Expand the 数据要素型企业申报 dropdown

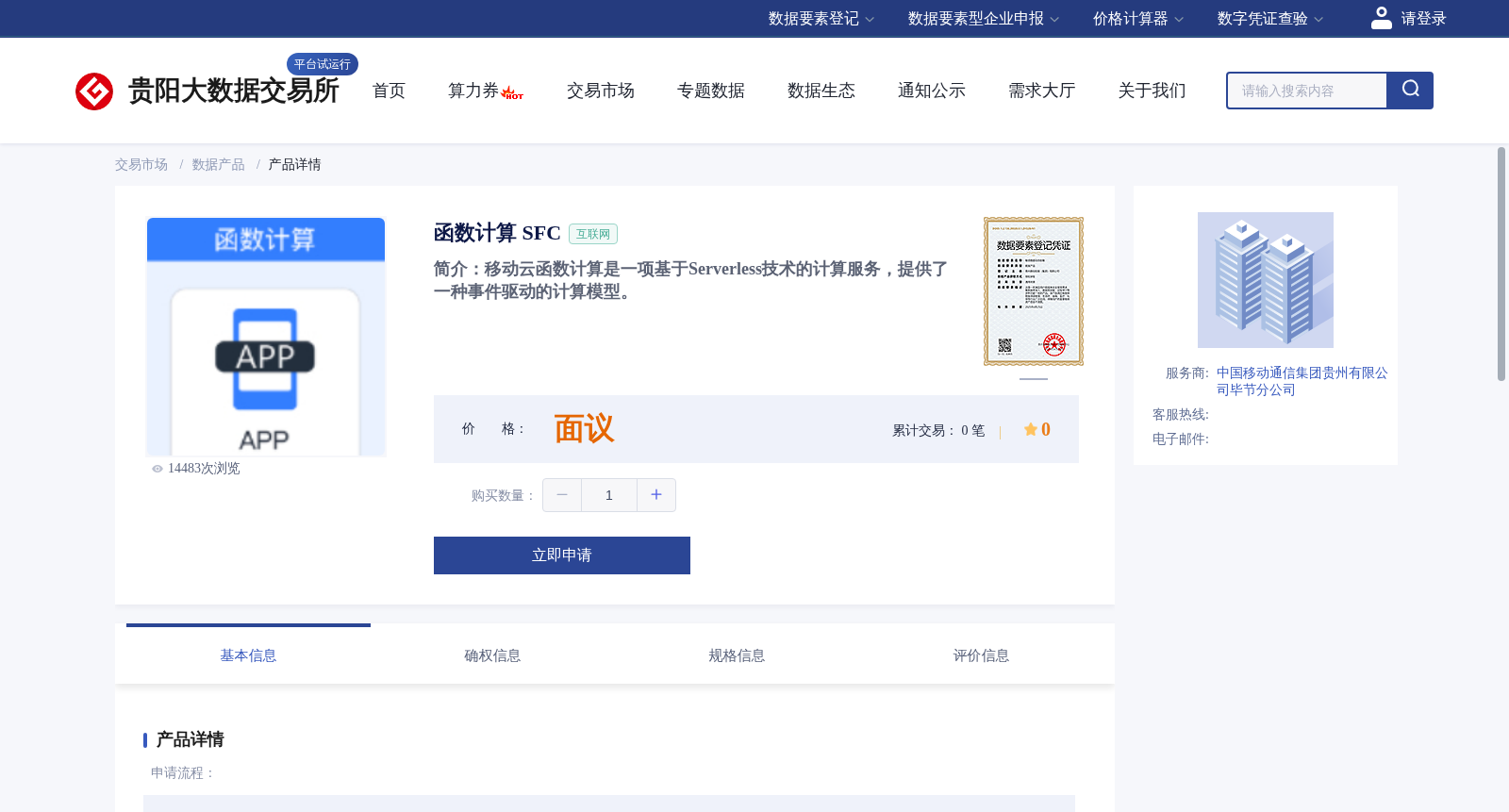(x=984, y=19)
